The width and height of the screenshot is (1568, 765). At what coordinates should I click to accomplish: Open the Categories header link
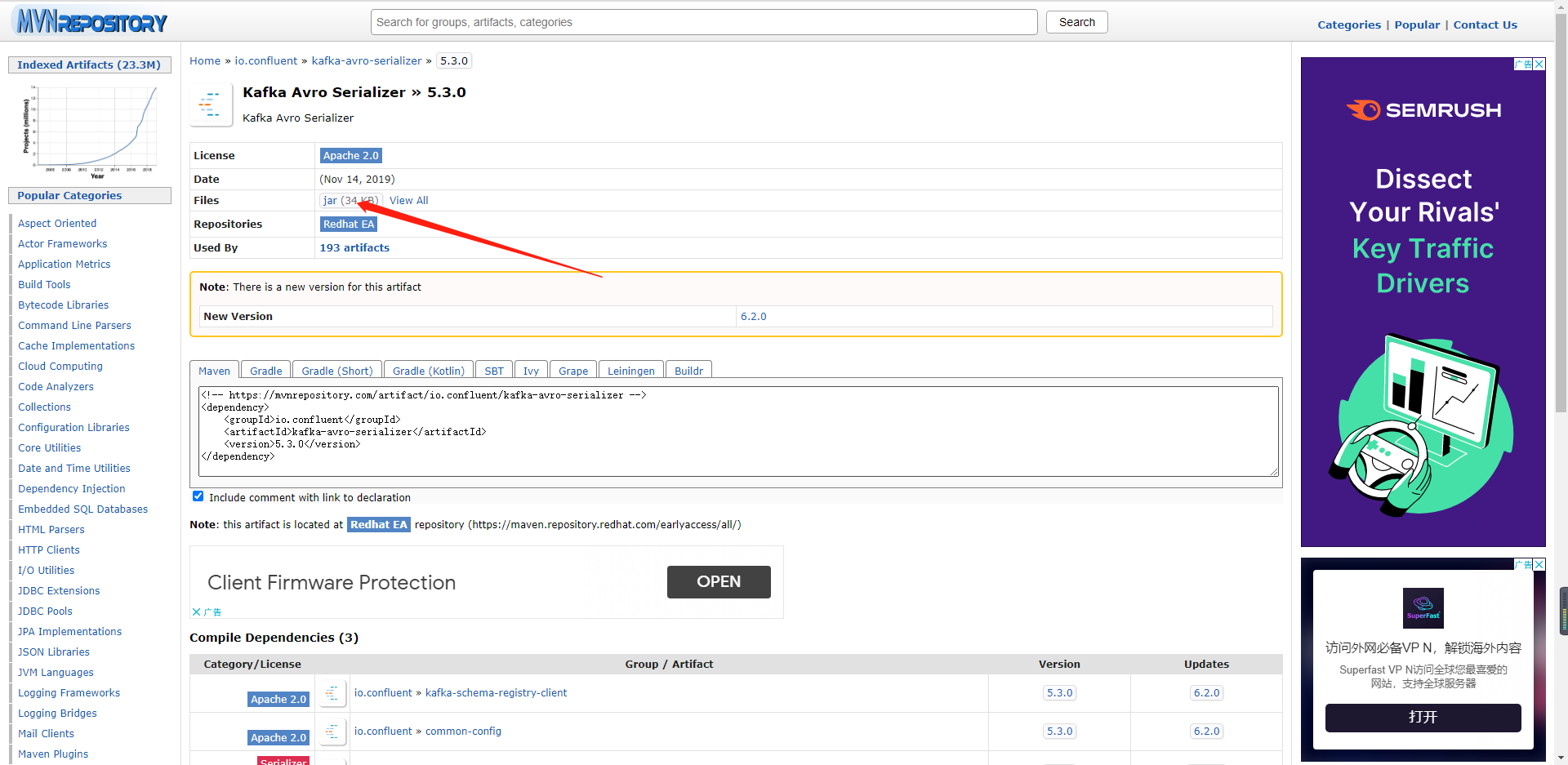pos(1349,24)
